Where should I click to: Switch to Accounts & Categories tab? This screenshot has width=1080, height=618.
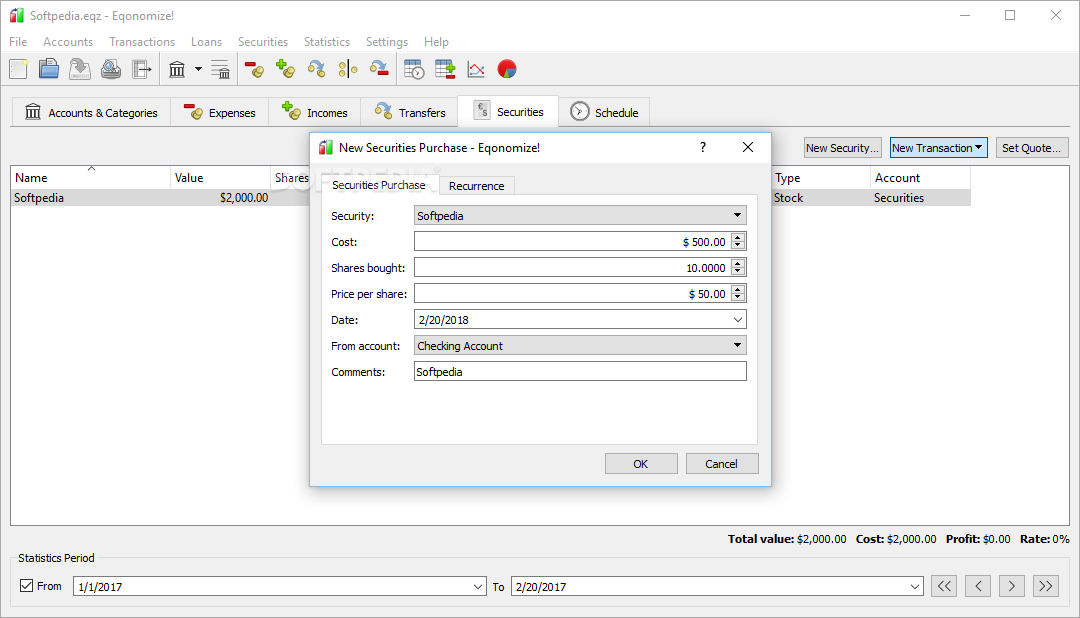click(91, 112)
